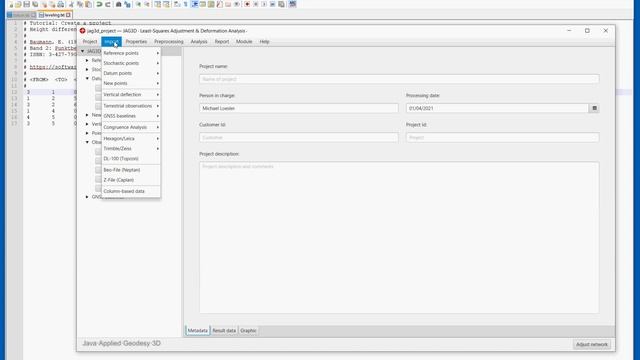Viewport: 640px width, 360px height.
Task: Click the red Record macro icon in Notepad++
Action: 247,4
